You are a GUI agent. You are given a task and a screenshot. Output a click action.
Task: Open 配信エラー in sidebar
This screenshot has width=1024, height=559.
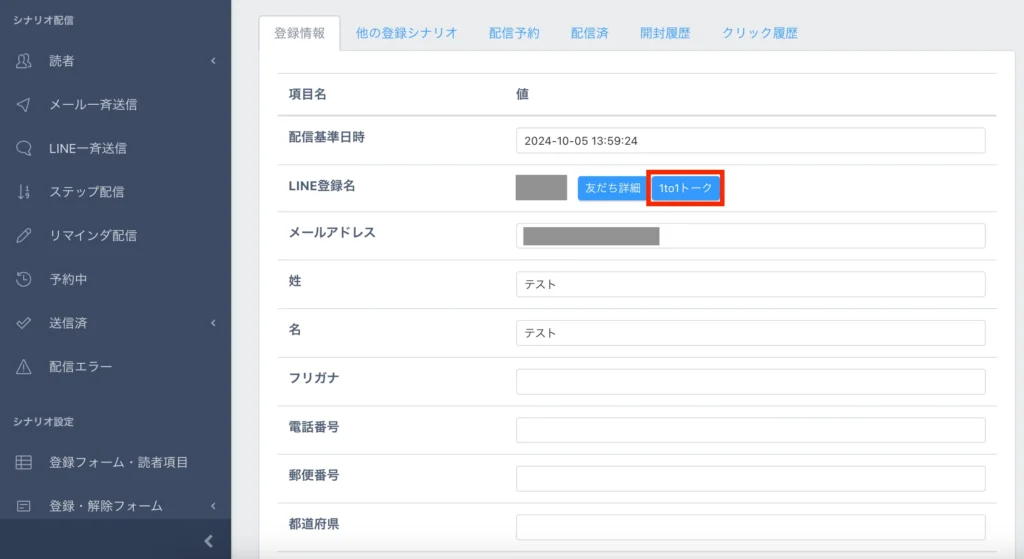pos(80,367)
